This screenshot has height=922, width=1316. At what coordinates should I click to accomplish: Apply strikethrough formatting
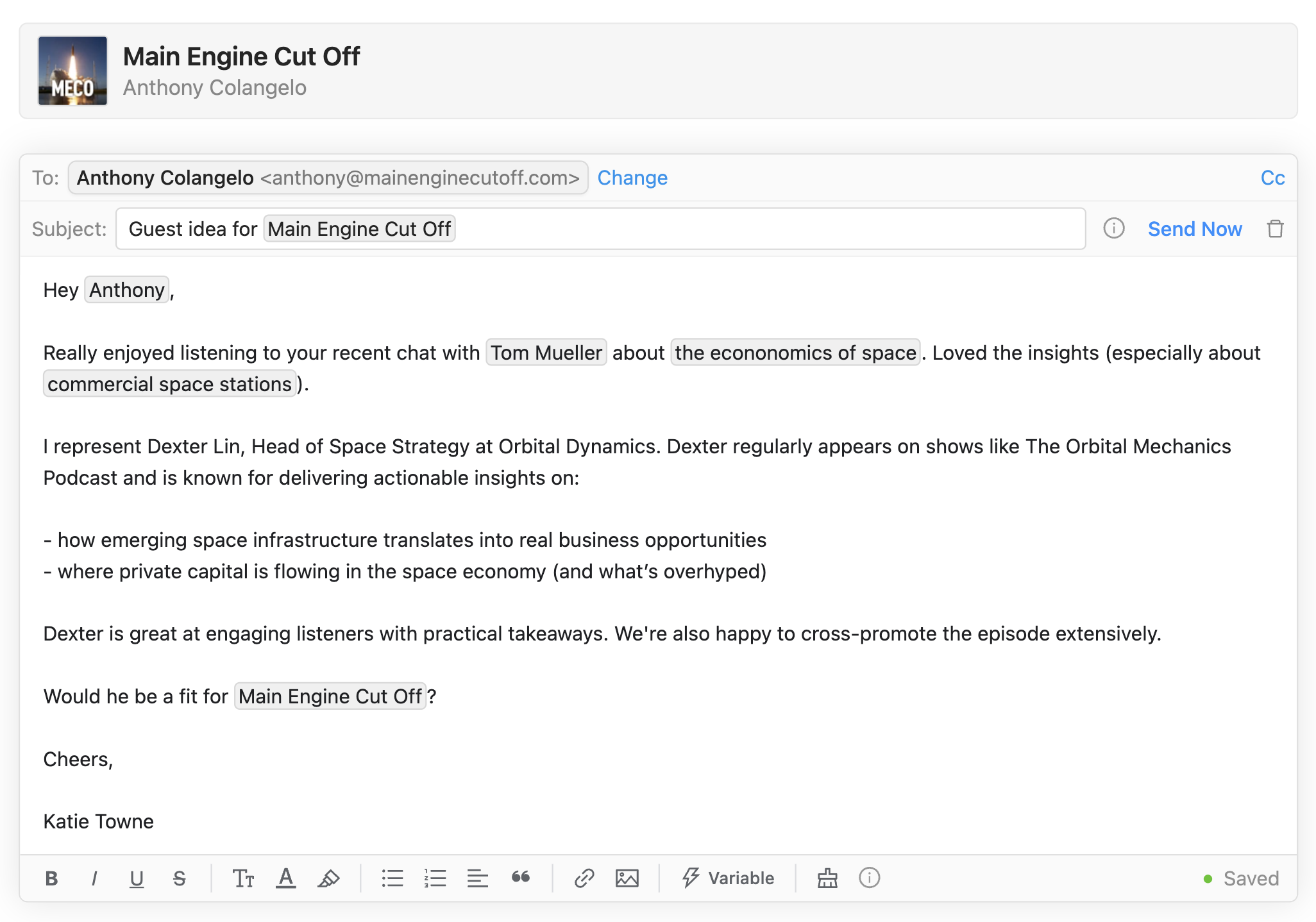click(180, 878)
